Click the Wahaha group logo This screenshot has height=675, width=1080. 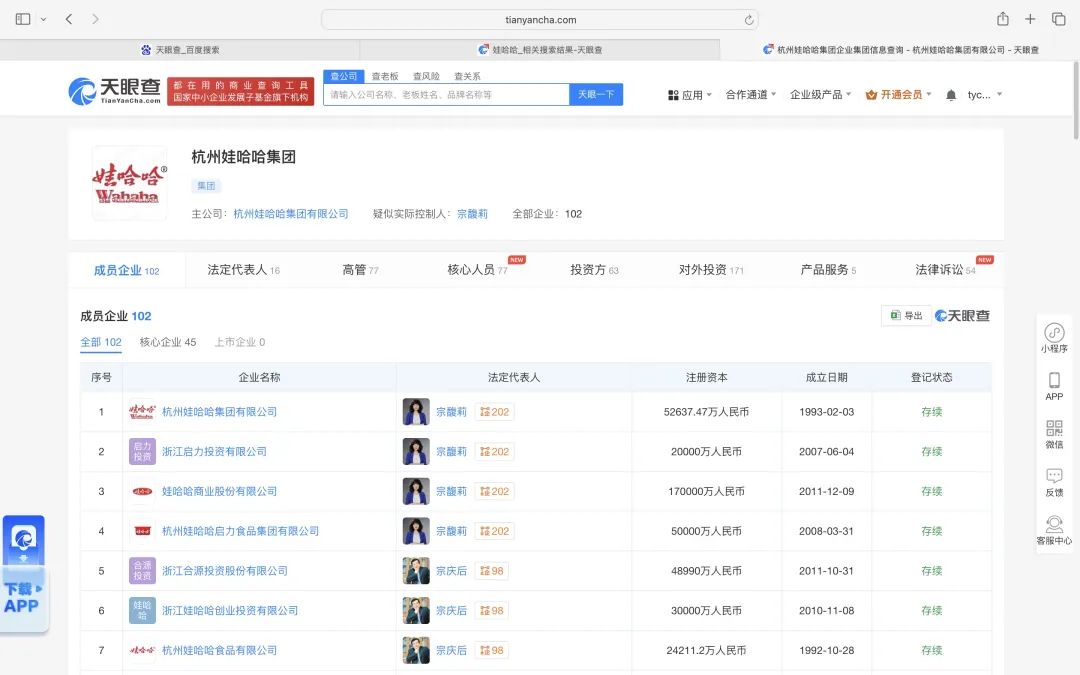(129, 183)
